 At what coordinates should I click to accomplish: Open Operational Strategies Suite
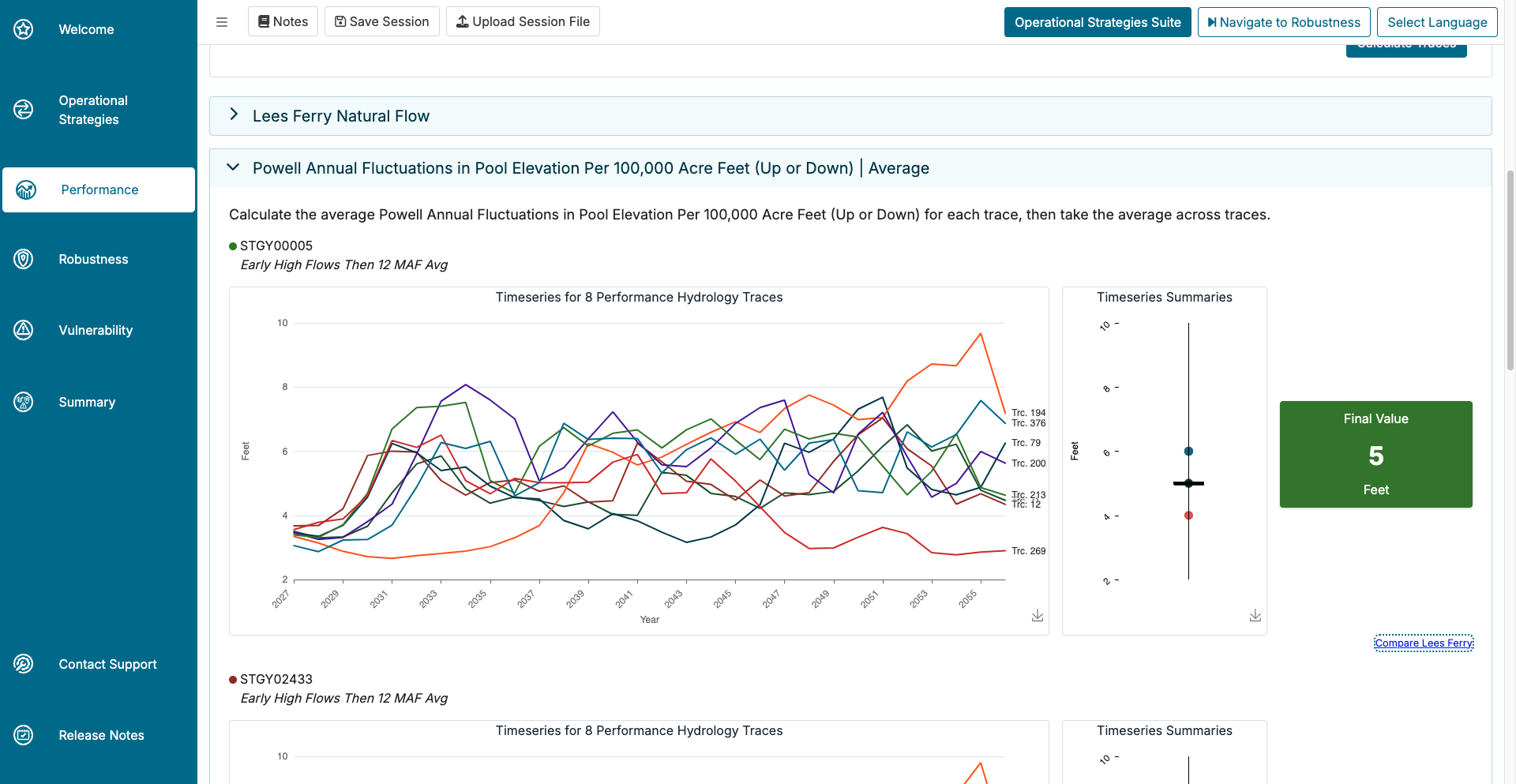tap(1098, 22)
